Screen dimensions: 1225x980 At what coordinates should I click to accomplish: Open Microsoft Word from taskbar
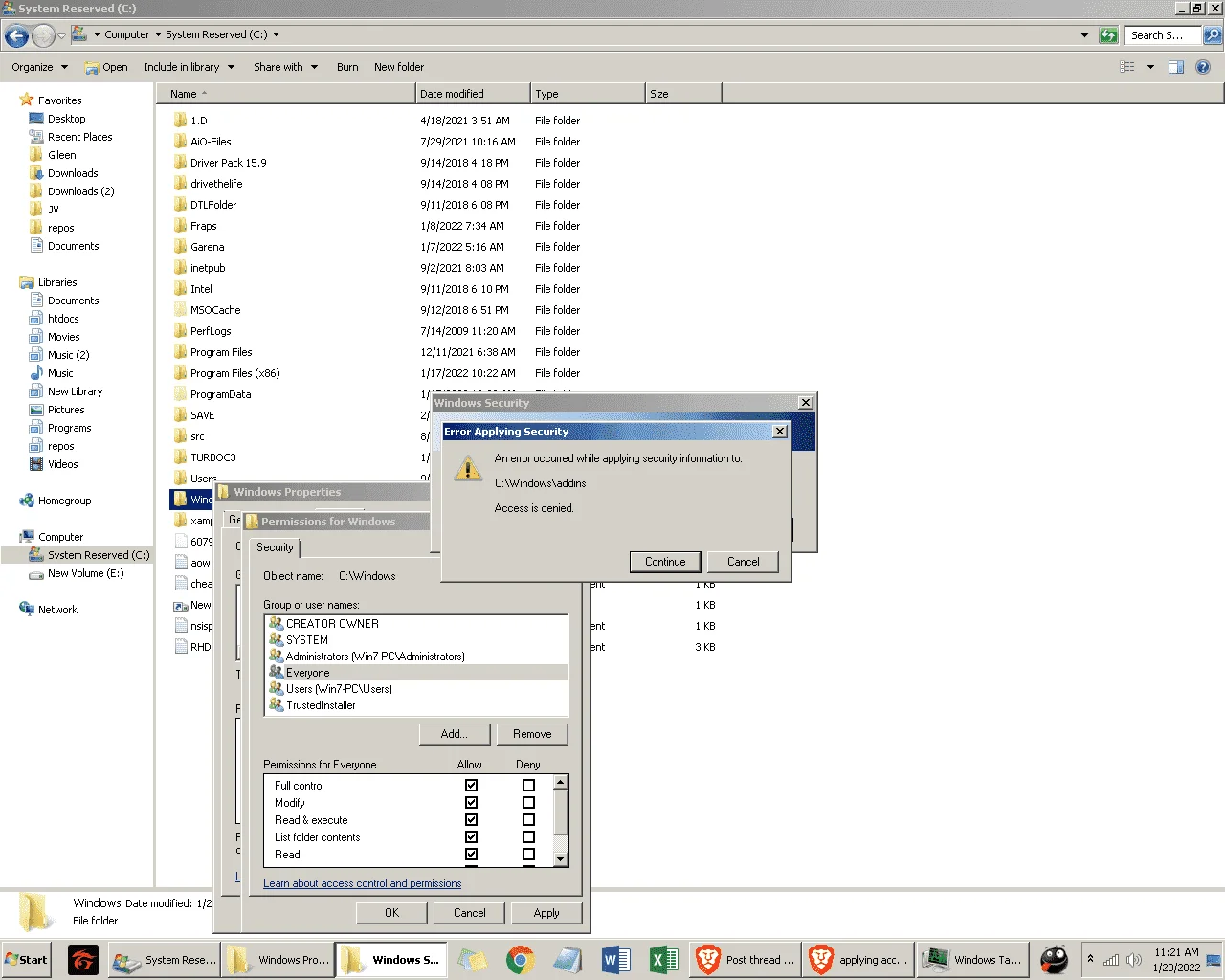click(x=615, y=960)
